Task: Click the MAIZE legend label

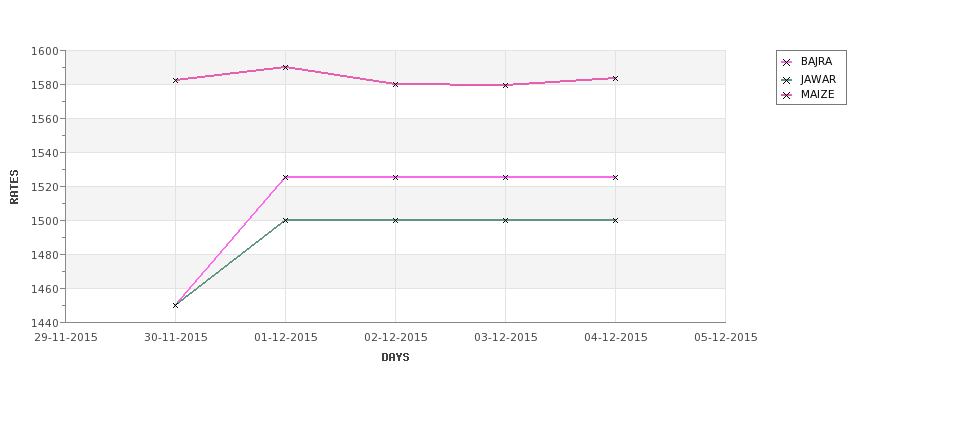Action: coord(817,95)
